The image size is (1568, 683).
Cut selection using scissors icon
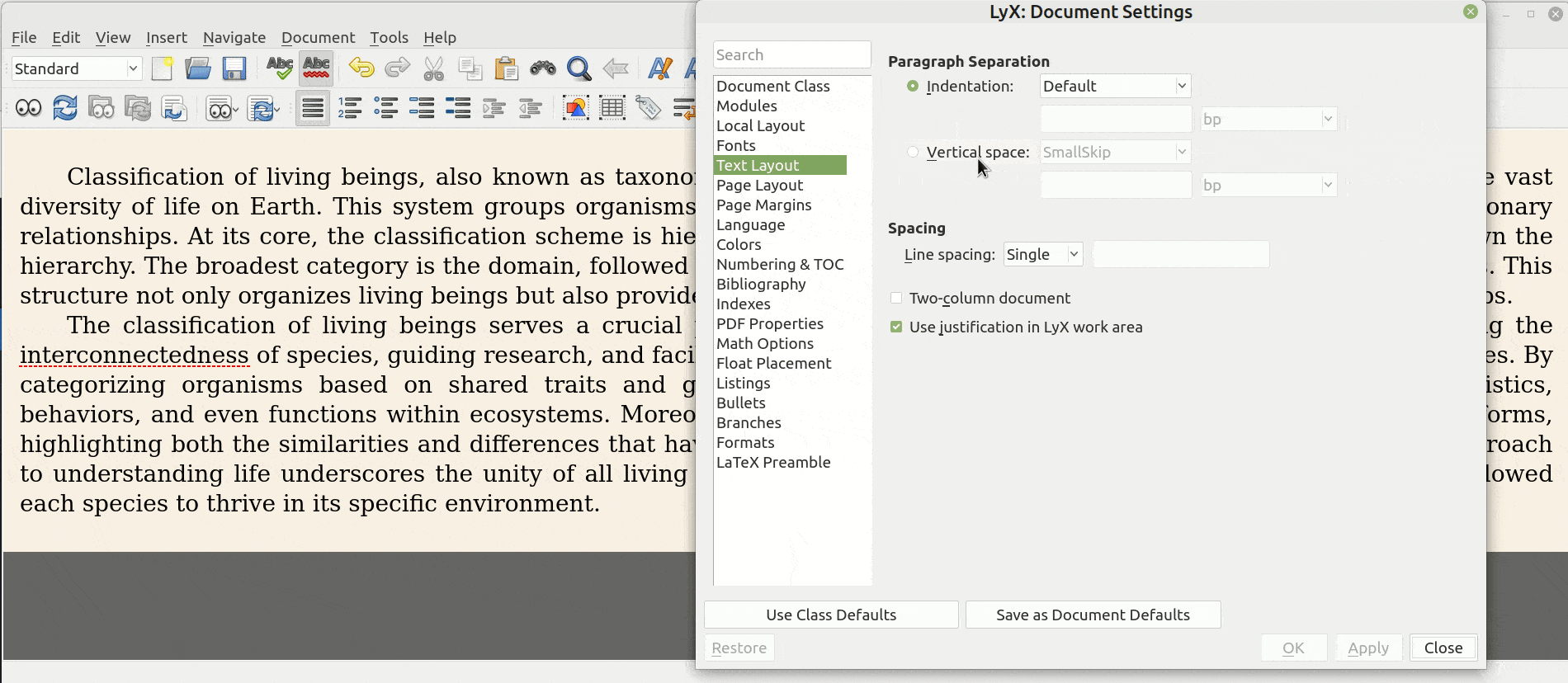pyautogui.click(x=433, y=68)
